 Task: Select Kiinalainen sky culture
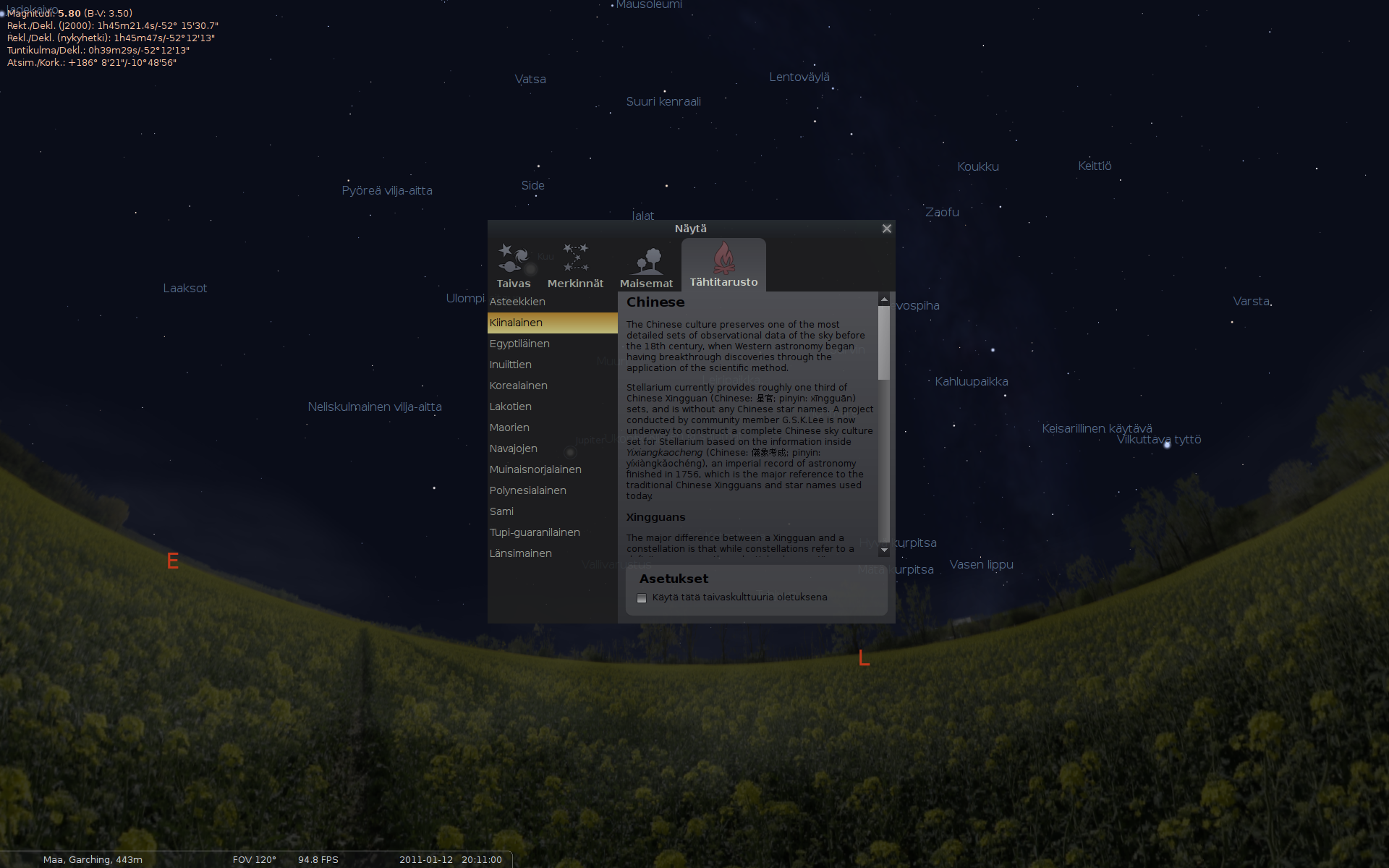tap(553, 323)
